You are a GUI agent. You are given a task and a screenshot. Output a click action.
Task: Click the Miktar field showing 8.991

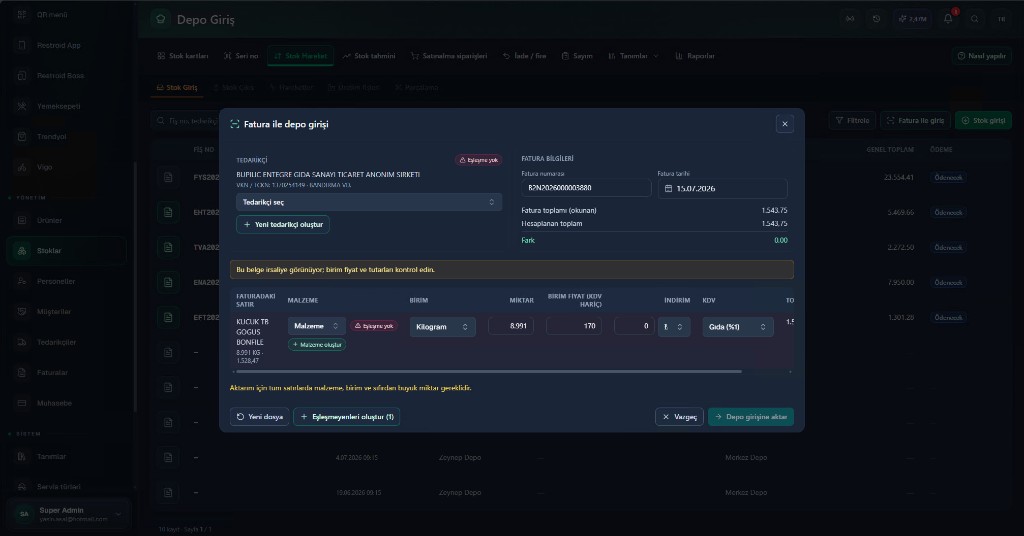pyautogui.click(x=511, y=326)
